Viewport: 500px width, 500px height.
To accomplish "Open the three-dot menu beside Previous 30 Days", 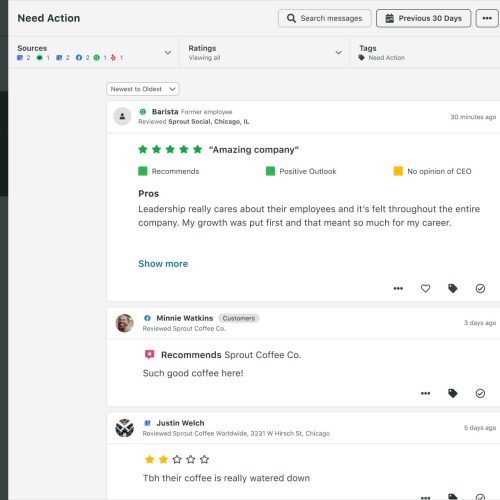I will pos(487,18).
